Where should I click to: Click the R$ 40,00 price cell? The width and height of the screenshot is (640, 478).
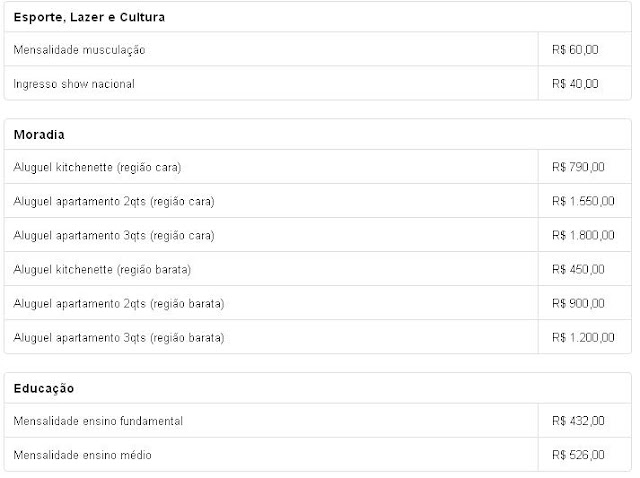(x=575, y=84)
